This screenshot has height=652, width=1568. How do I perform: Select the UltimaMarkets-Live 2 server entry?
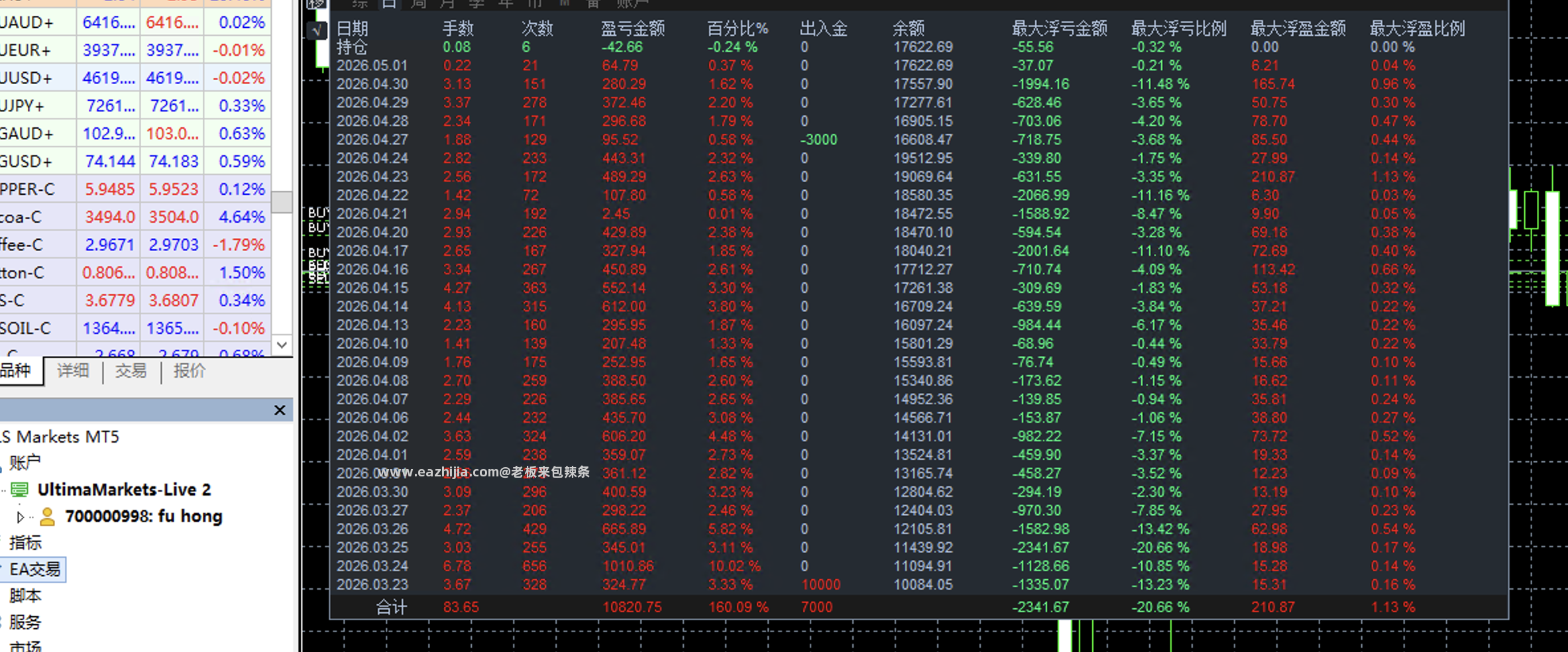tap(124, 490)
